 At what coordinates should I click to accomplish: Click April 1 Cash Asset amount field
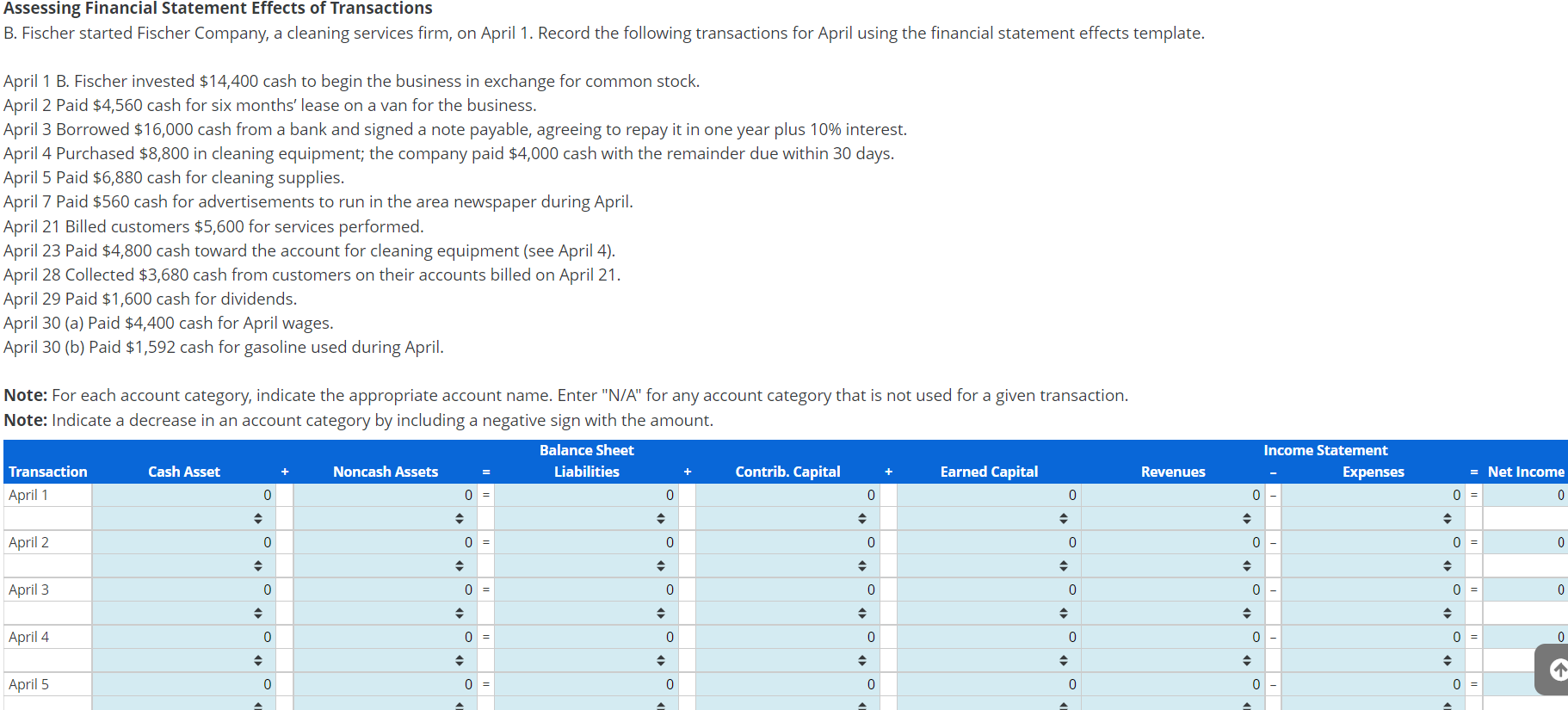(183, 495)
